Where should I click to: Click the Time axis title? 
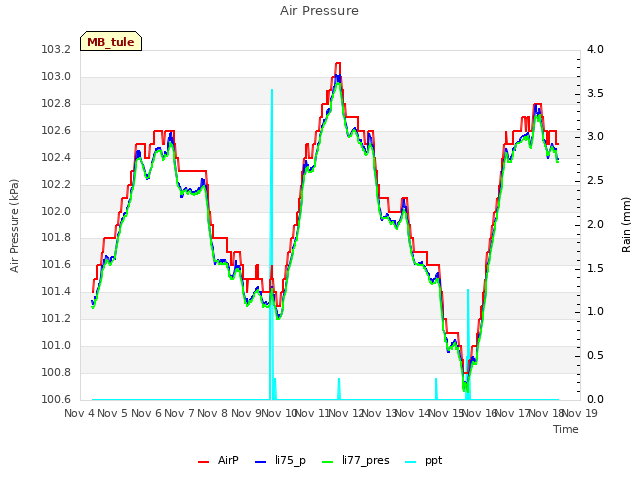[566, 429]
